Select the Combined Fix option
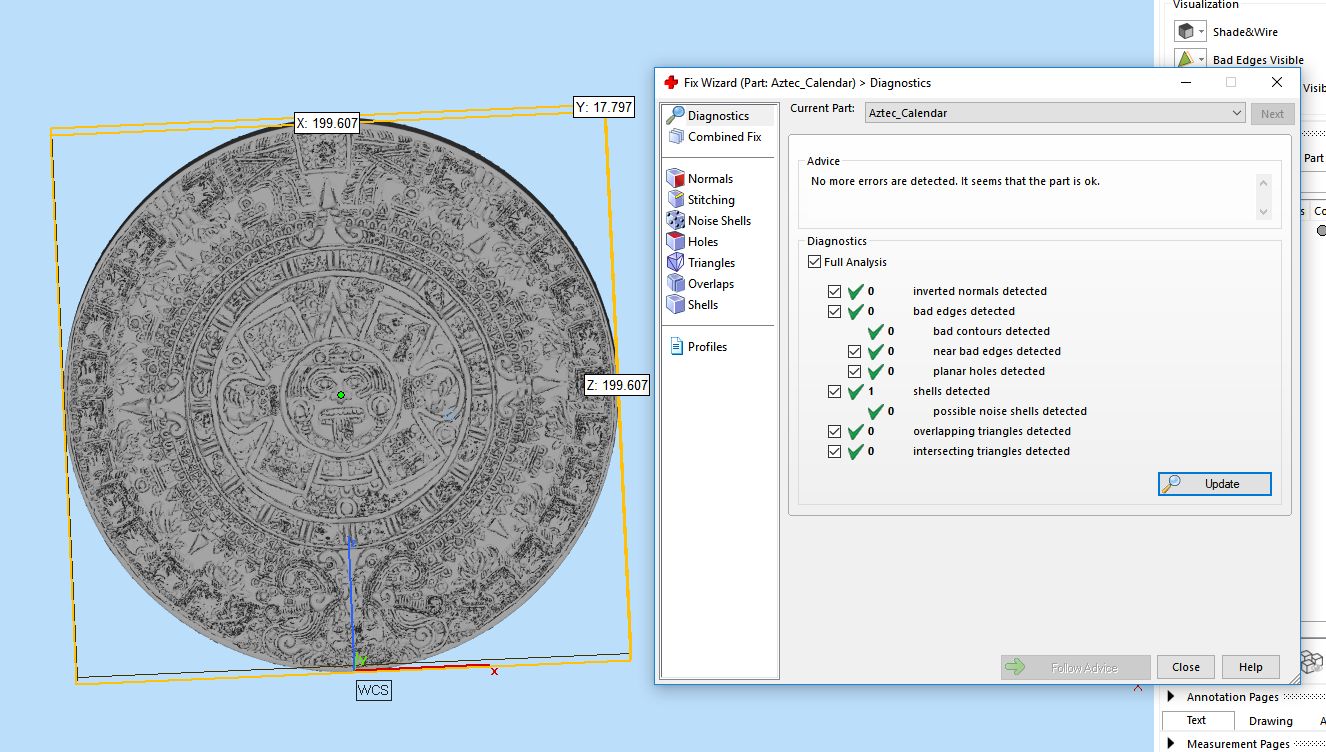Screen dimensions: 1326x752 click(723, 137)
